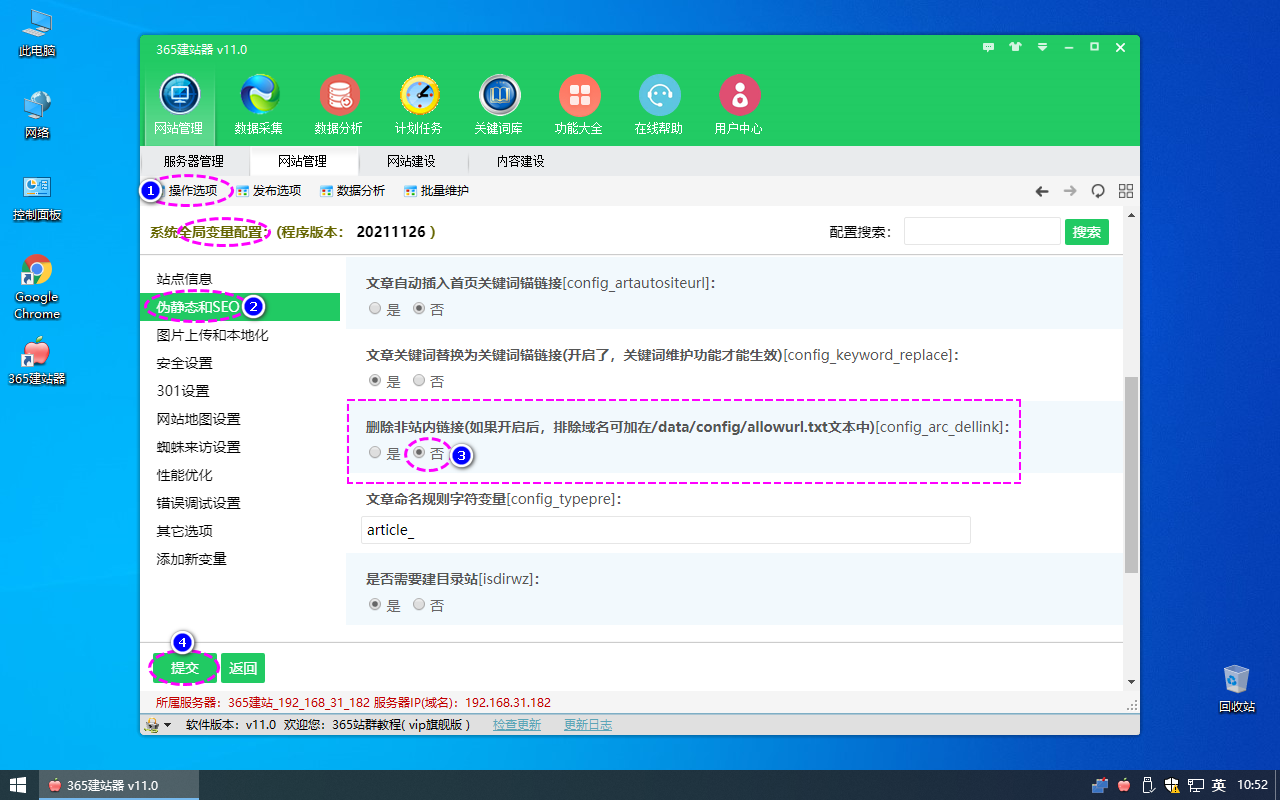Open 网站管理 main toolbar icon

tap(179, 105)
